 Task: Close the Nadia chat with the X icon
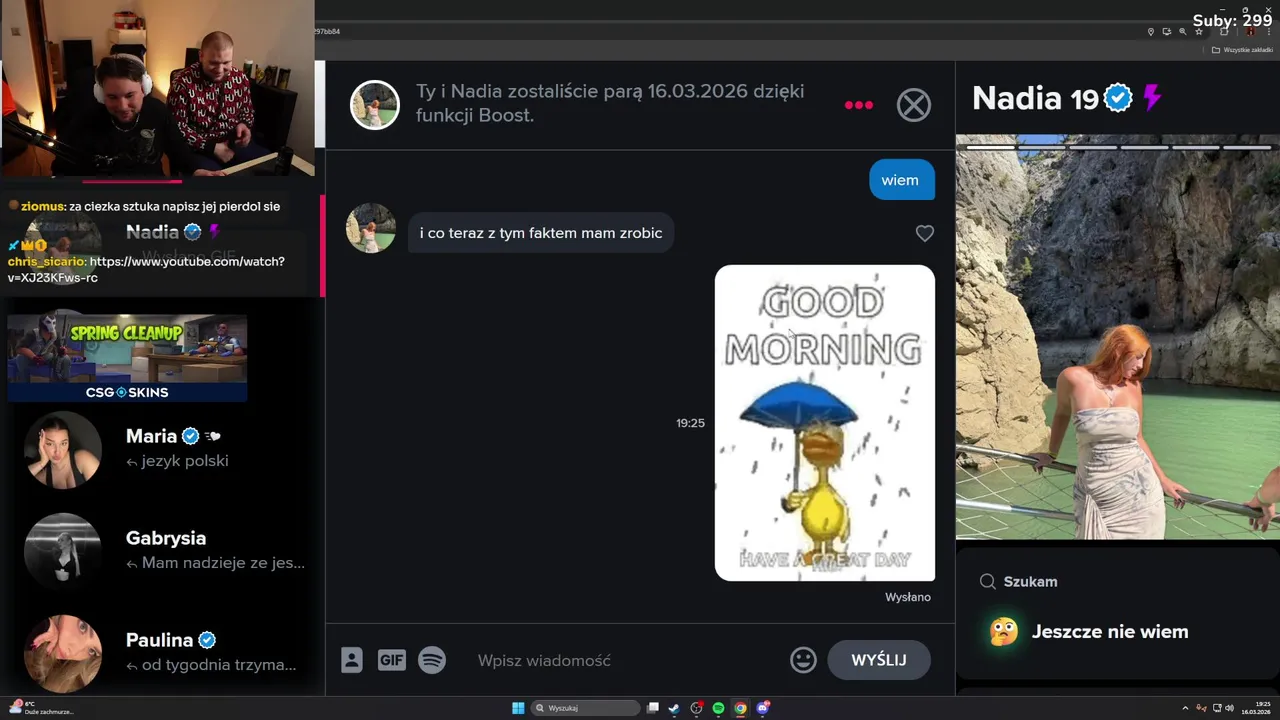[x=913, y=105]
